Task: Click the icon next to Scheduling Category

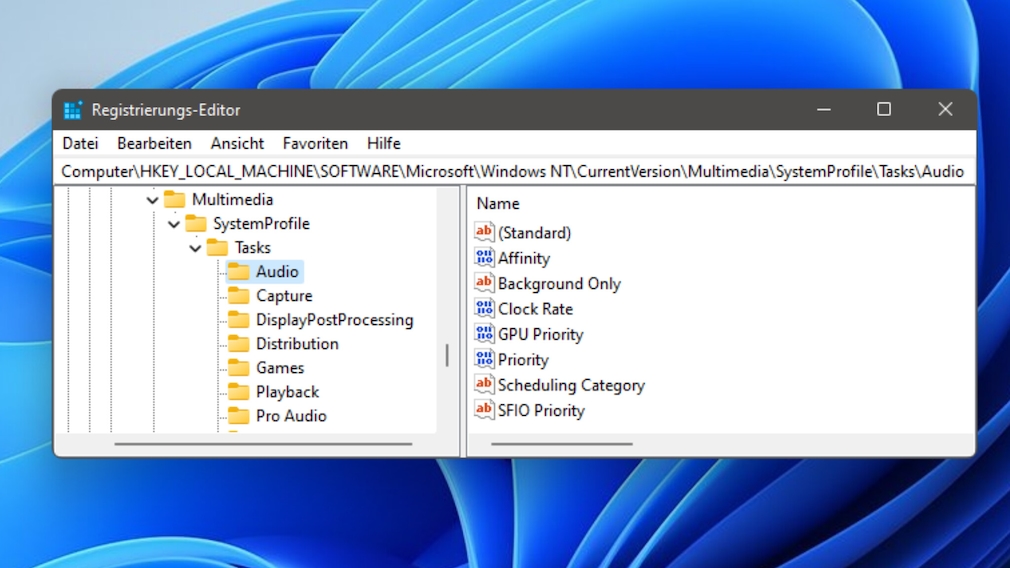Action: (484, 385)
